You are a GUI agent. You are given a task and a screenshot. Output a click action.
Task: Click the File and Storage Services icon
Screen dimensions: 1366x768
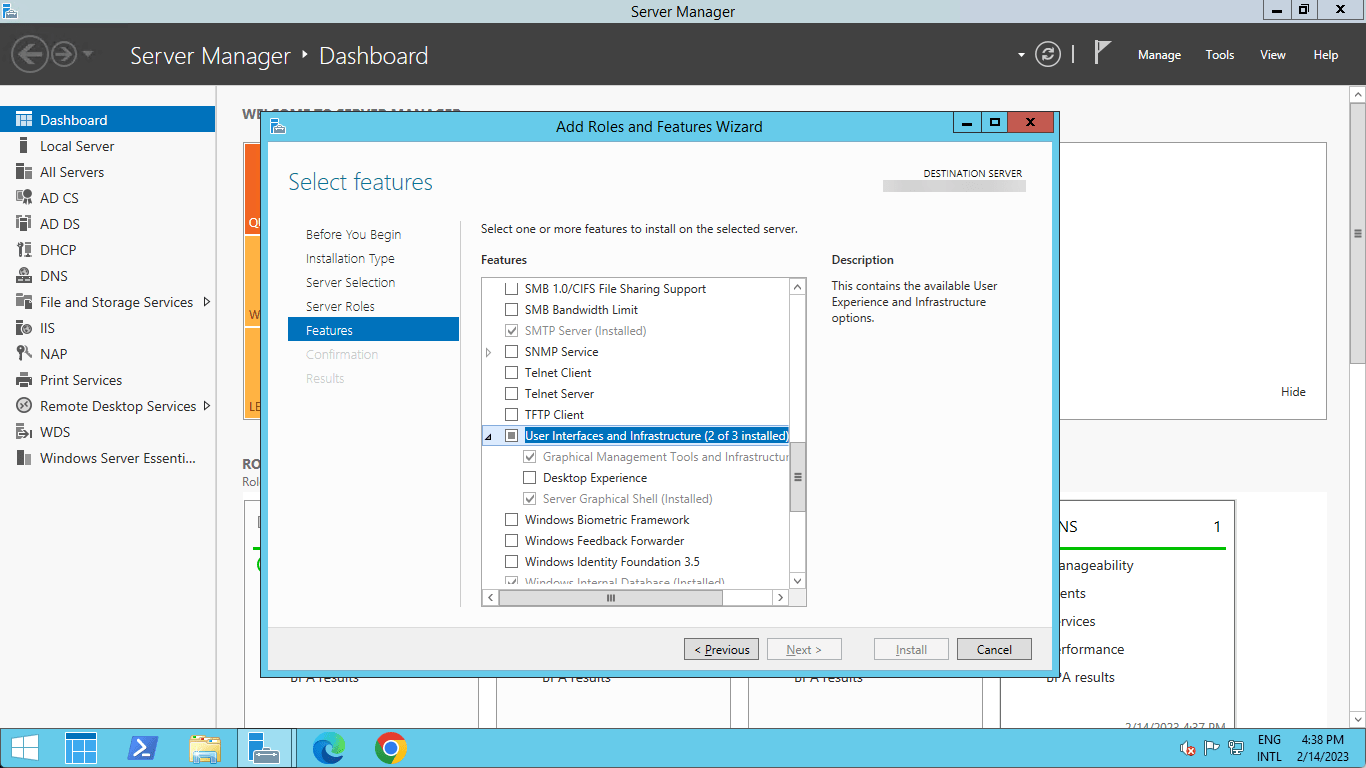coord(24,302)
